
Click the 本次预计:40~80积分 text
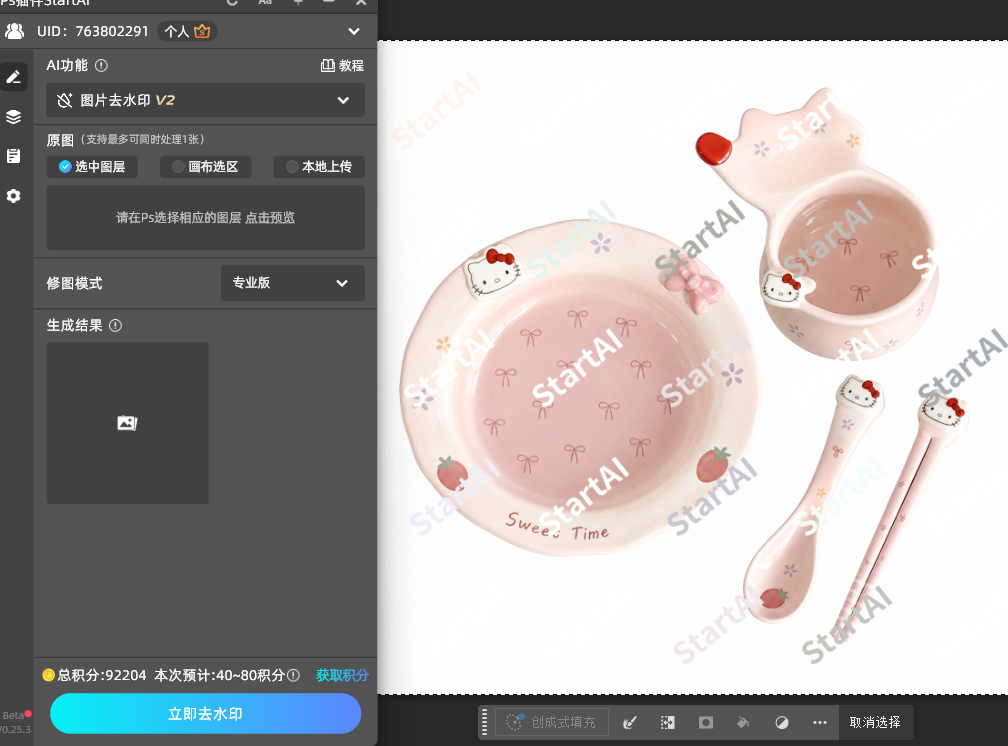[219, 675]
